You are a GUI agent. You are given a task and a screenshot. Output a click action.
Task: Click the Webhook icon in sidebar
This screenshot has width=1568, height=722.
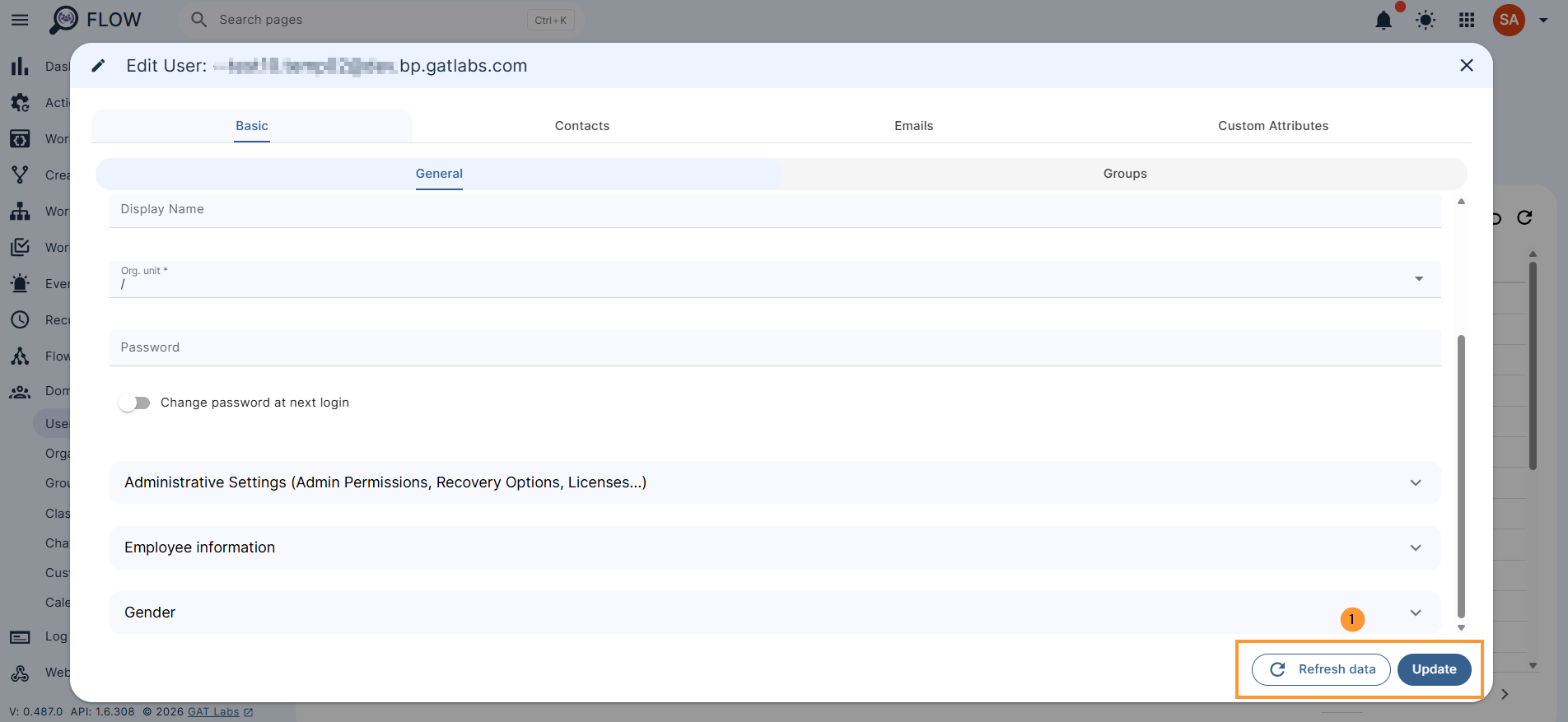20,673
